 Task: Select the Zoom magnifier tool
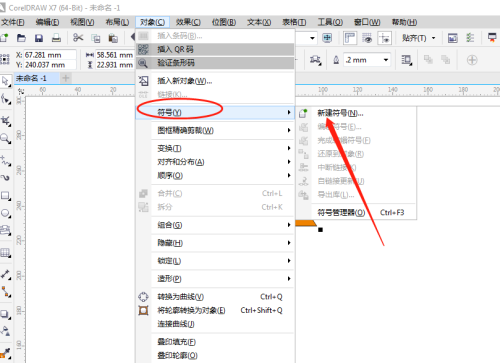click(x=6, y=138)
